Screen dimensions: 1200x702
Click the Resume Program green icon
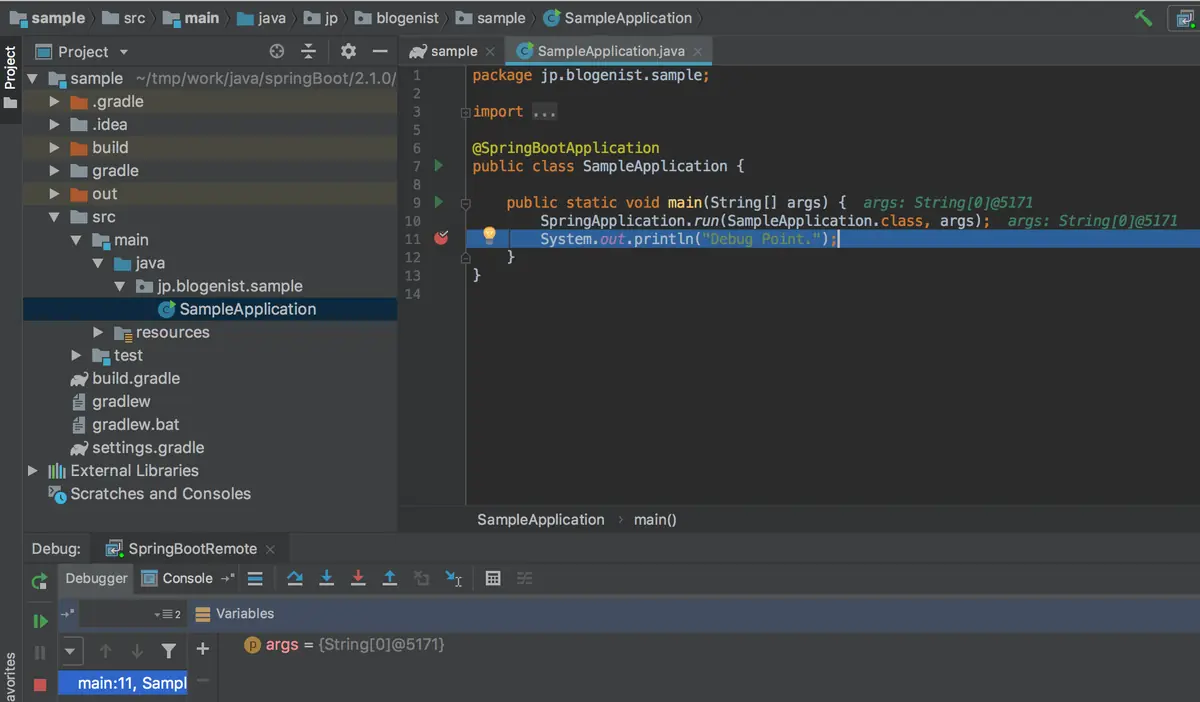coord(40,621)
